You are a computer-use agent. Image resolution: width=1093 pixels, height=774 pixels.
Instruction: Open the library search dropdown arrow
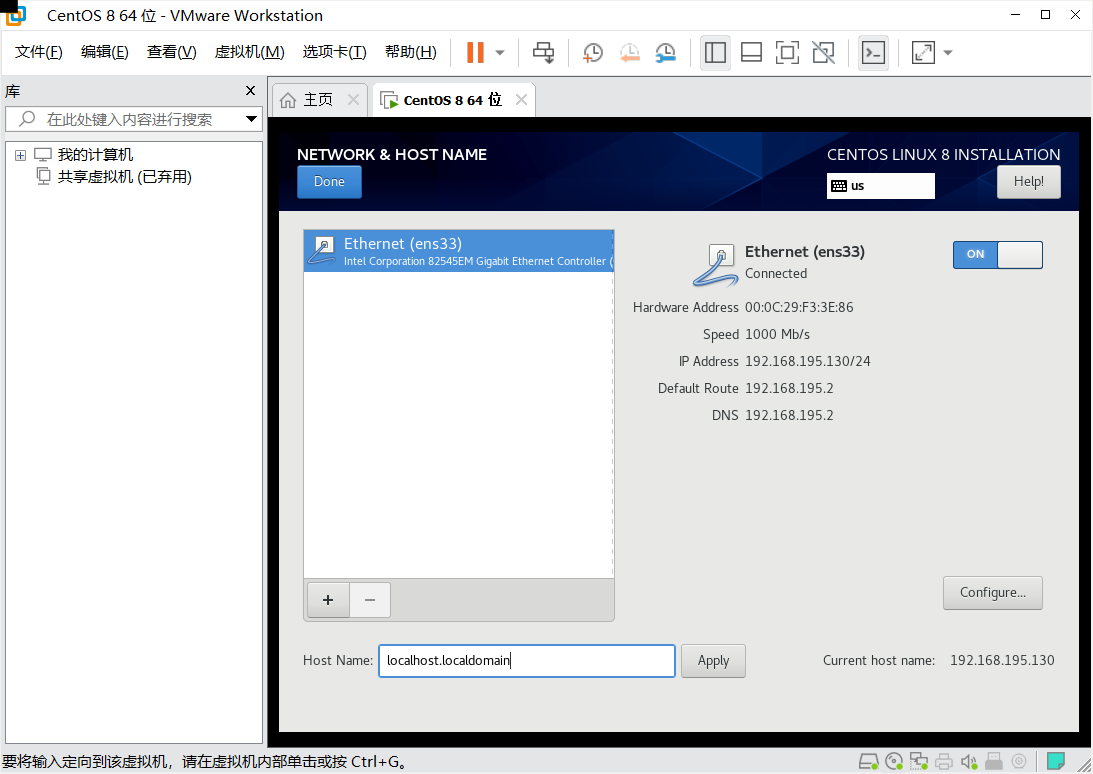252,119
